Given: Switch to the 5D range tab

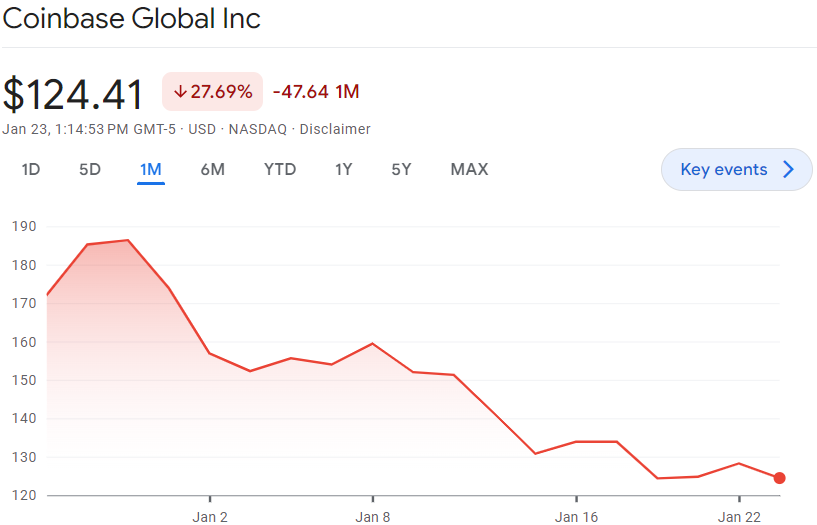Looking at the screenshot, I should [90, 169].
